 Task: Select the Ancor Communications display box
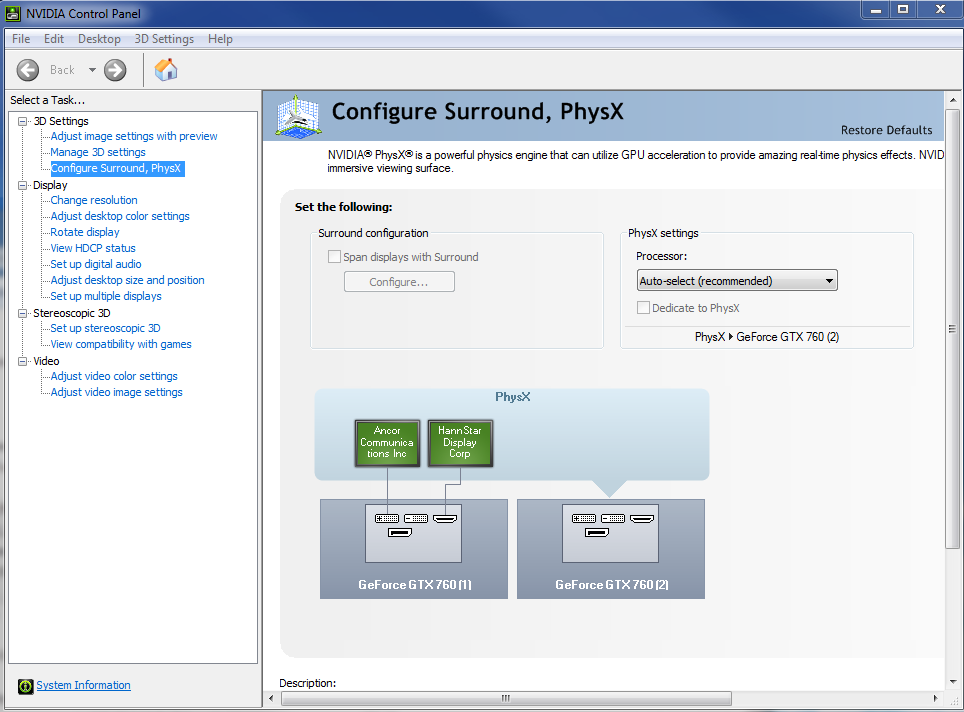pos(387,443)
